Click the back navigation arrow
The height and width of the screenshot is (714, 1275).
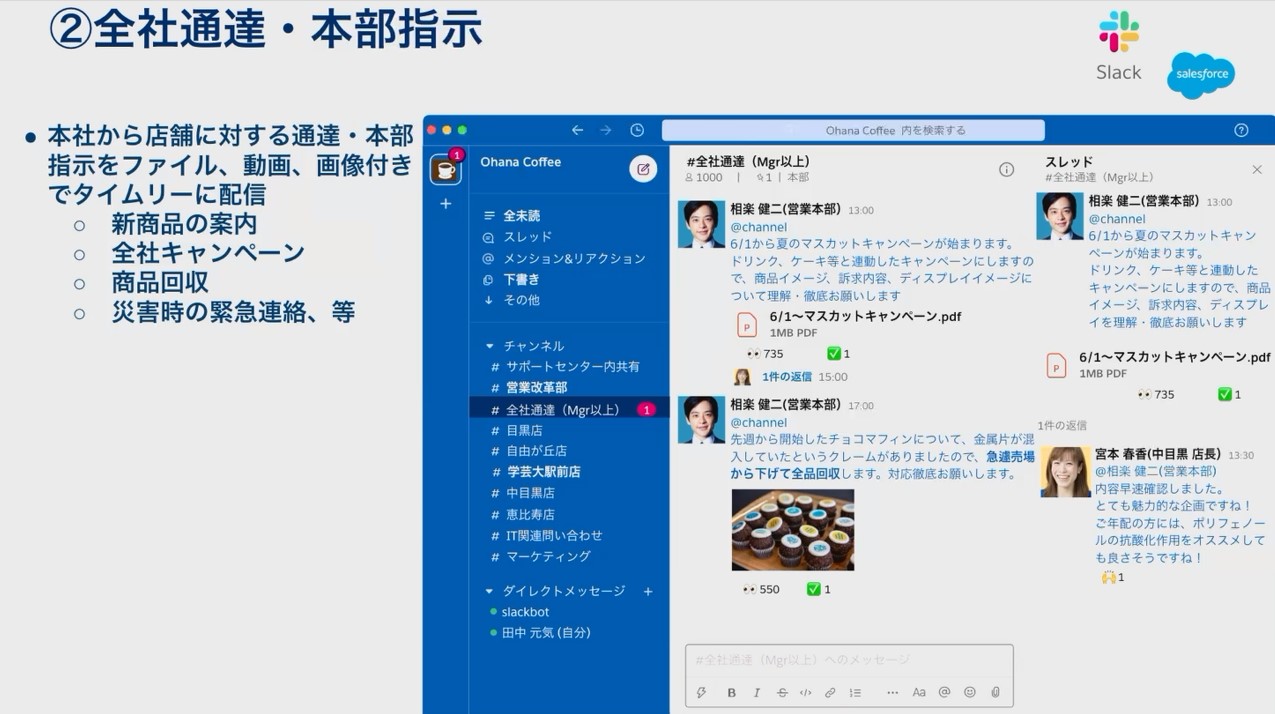[x=577, y=130]
